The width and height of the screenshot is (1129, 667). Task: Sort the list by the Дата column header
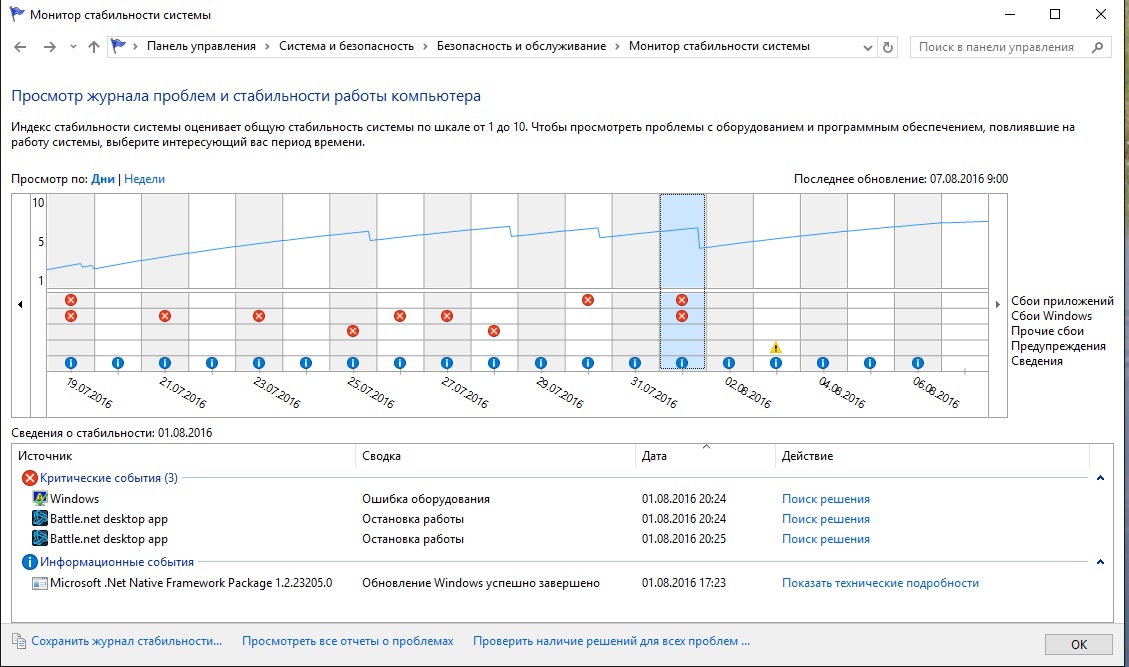[x=654, y=456]
